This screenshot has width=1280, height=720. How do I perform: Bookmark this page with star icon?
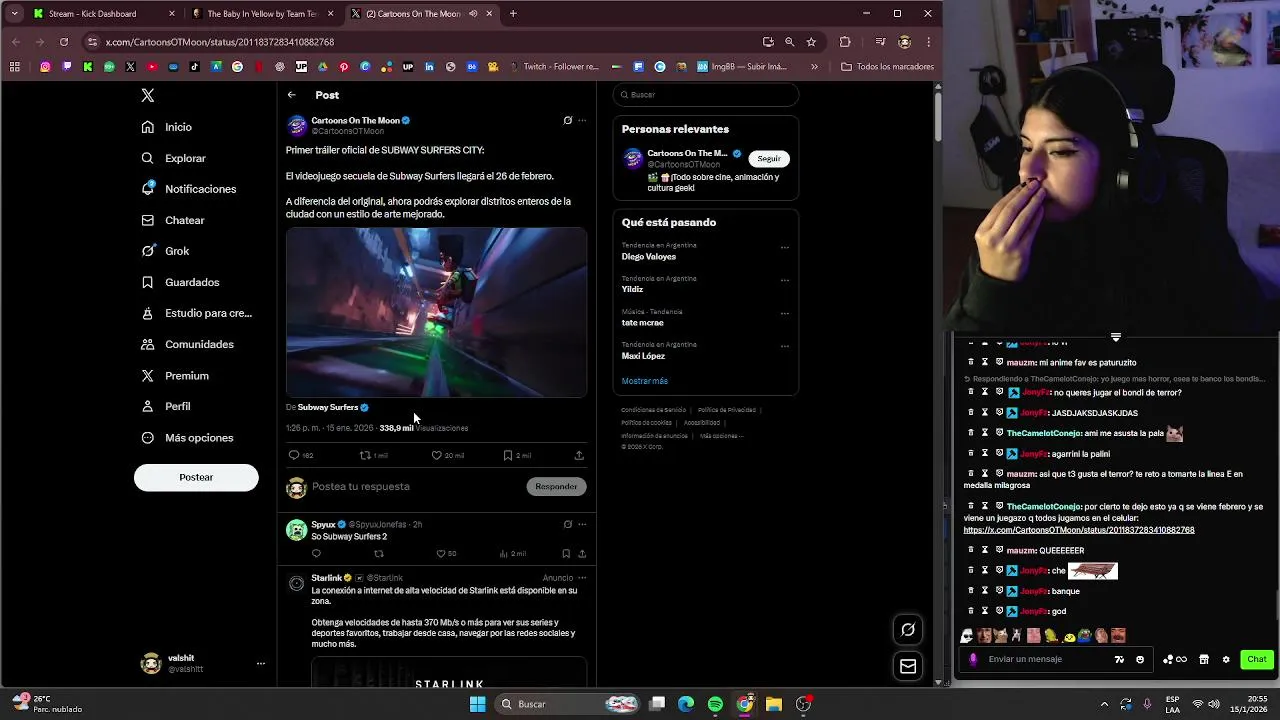pos(811,42)
